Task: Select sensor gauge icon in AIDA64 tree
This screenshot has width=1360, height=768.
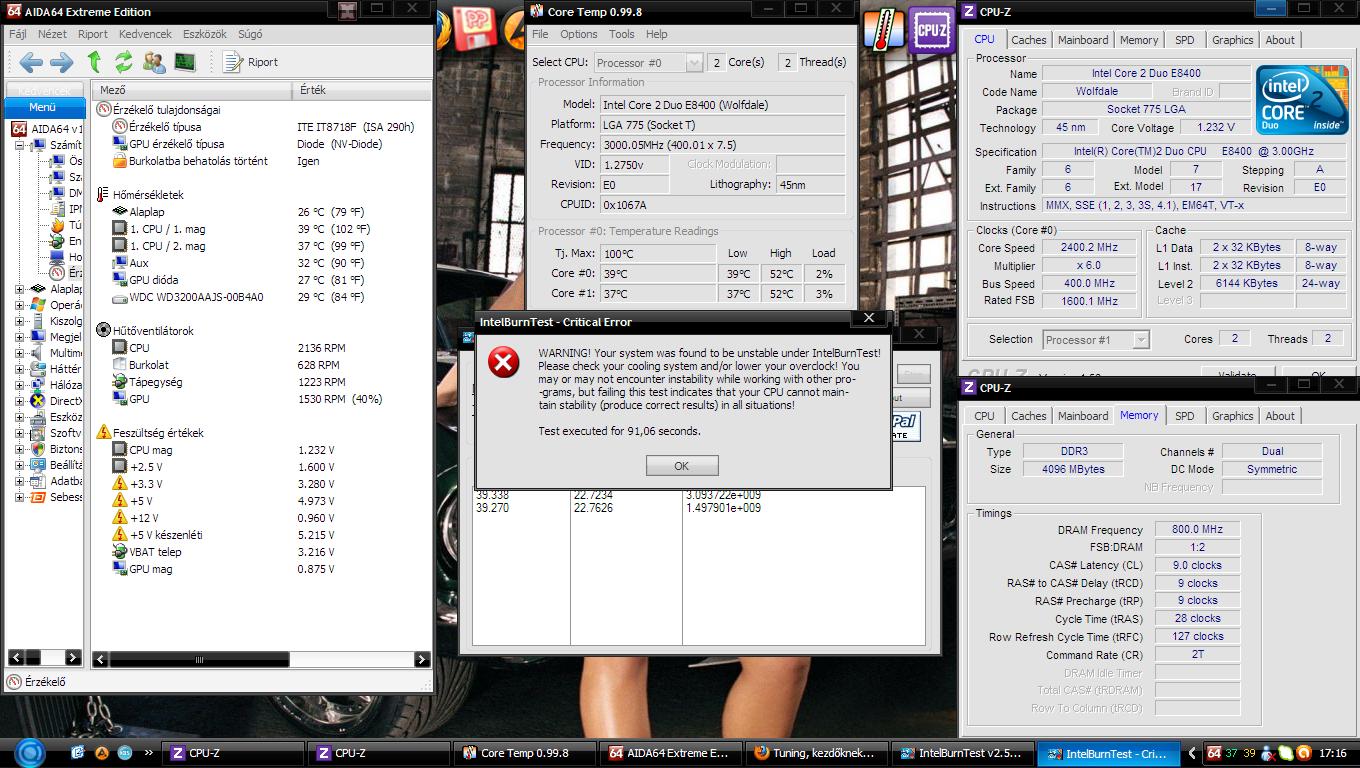Action: pos(57,272)
